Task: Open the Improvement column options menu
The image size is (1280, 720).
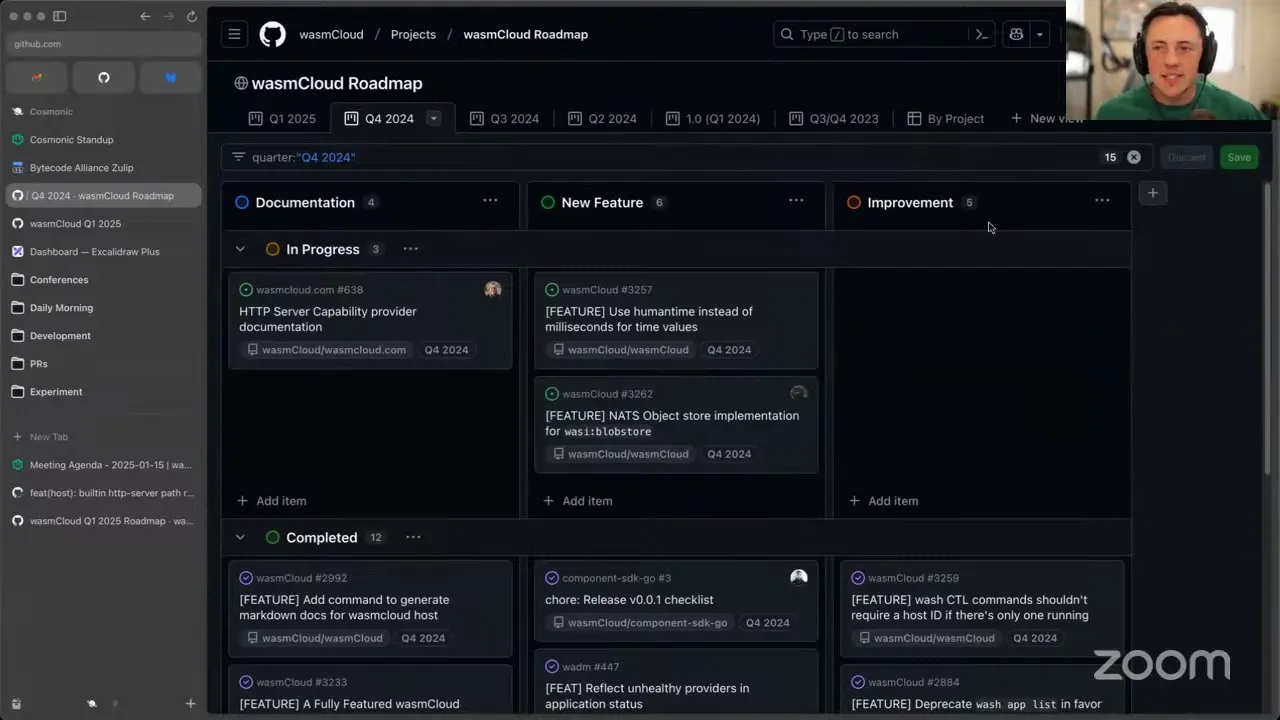Action: click(x=1102, y=201)
